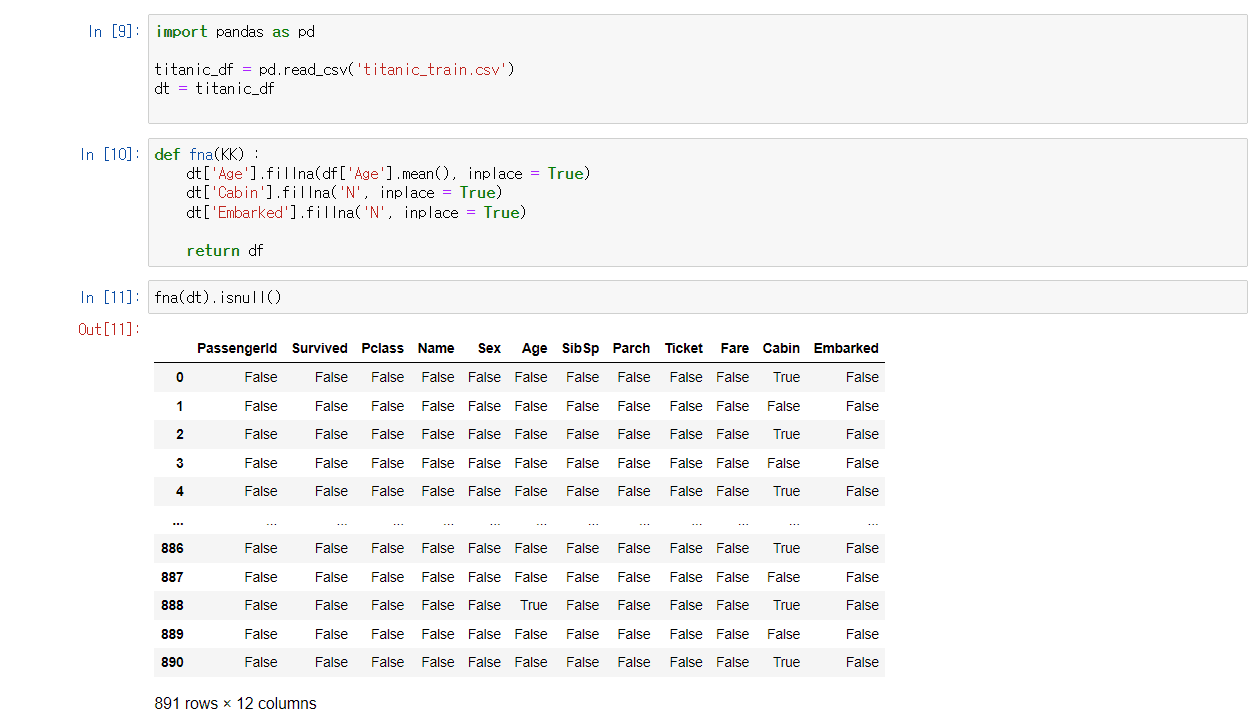Click row index 888 in output table
Image resolution: width=1260 pixels, height=727 pixels.
(172, 605)
